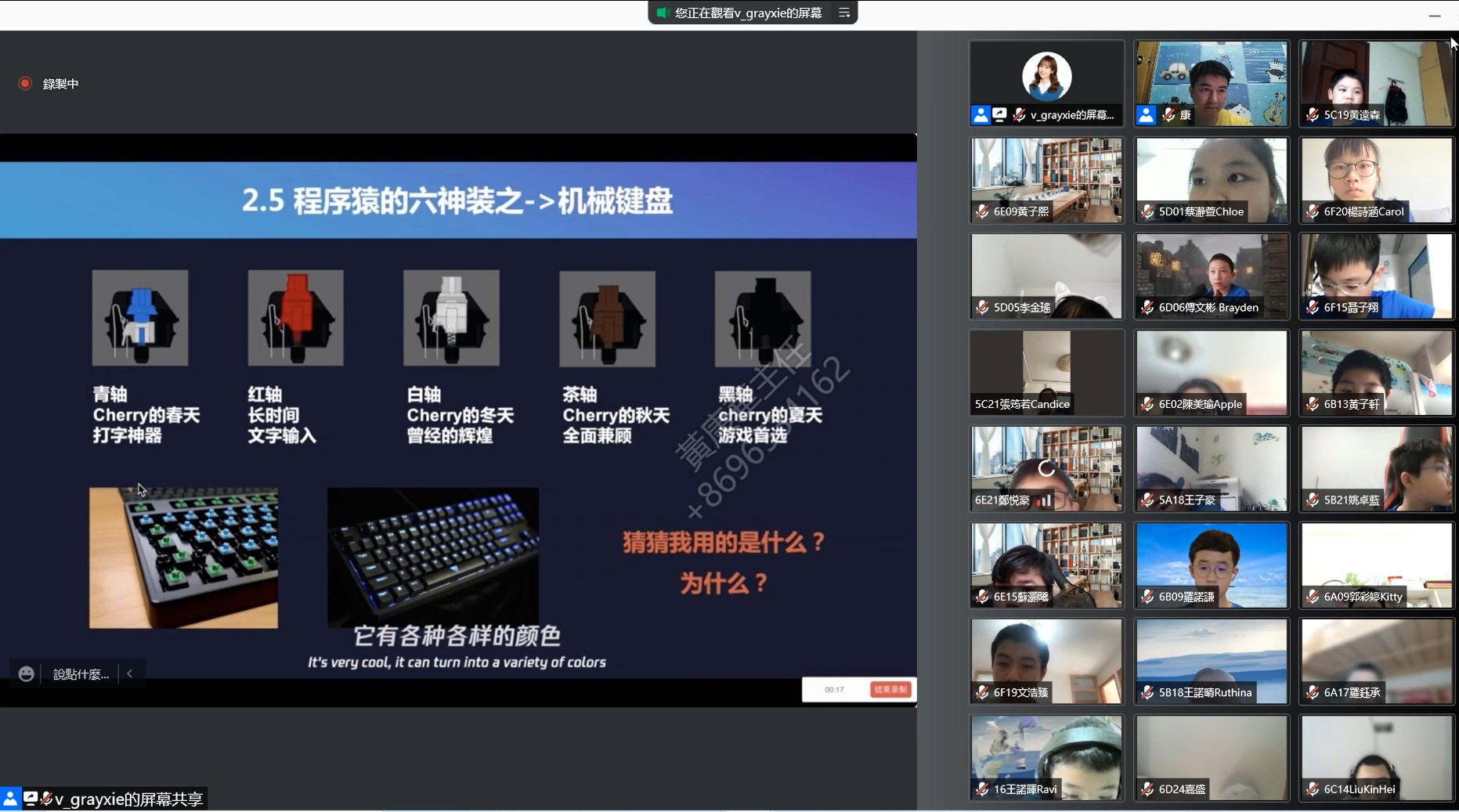
Task: Click muted mic icon of 6F15聶子翔
Action: (1313, 308)
